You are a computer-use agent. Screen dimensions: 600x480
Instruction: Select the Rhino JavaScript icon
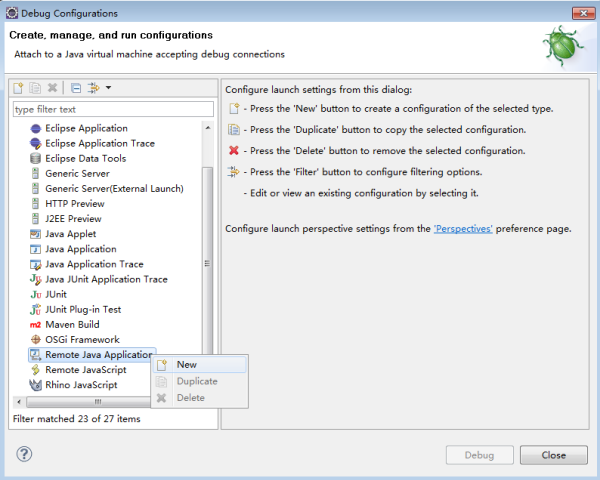click(x=35, y=385)
